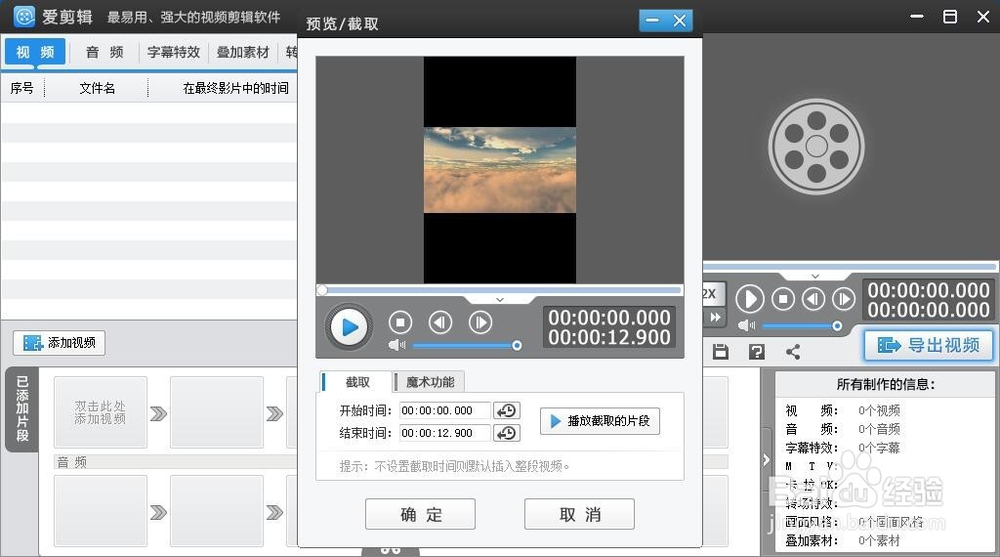Image resolution: width=1000 pixels, height=557 pixels.
Task: Open the 字幕特效 tab
Action: pos(173,52)
